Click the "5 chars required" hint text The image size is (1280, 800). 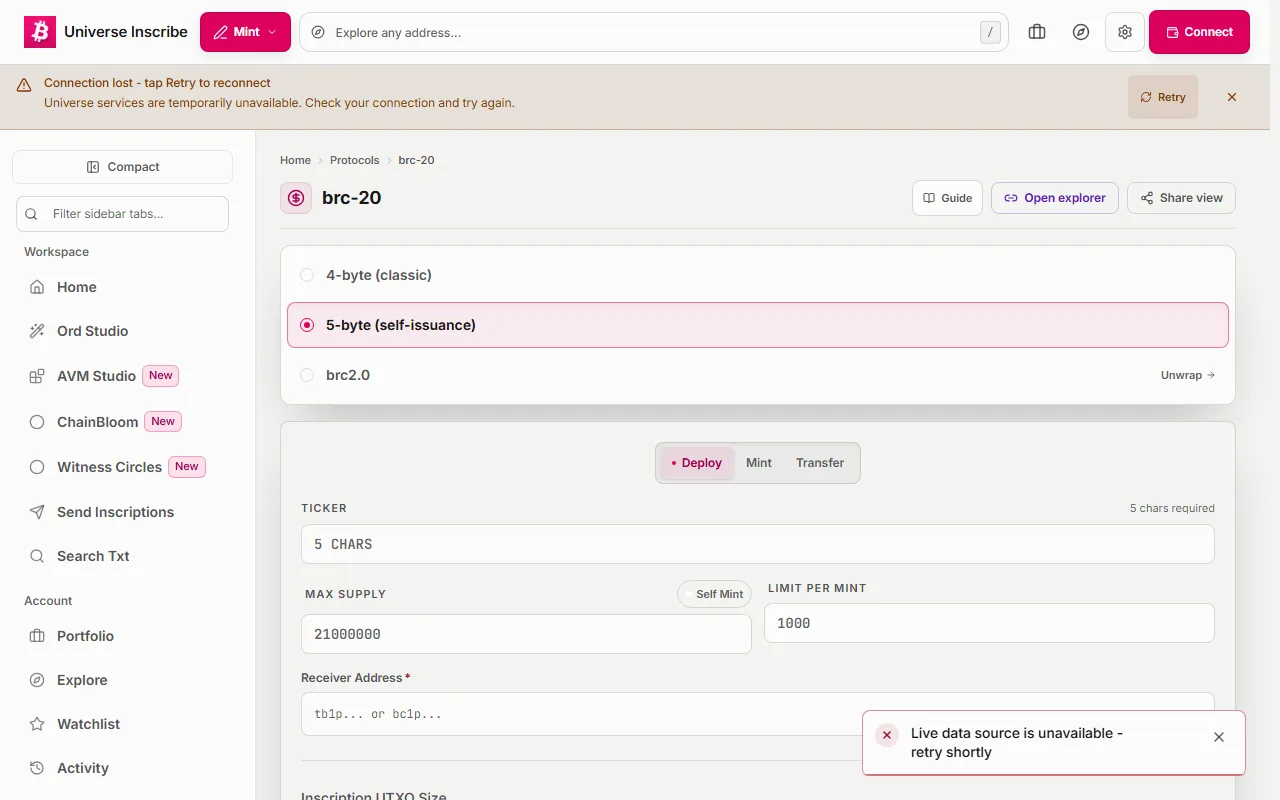[1172, 508]
